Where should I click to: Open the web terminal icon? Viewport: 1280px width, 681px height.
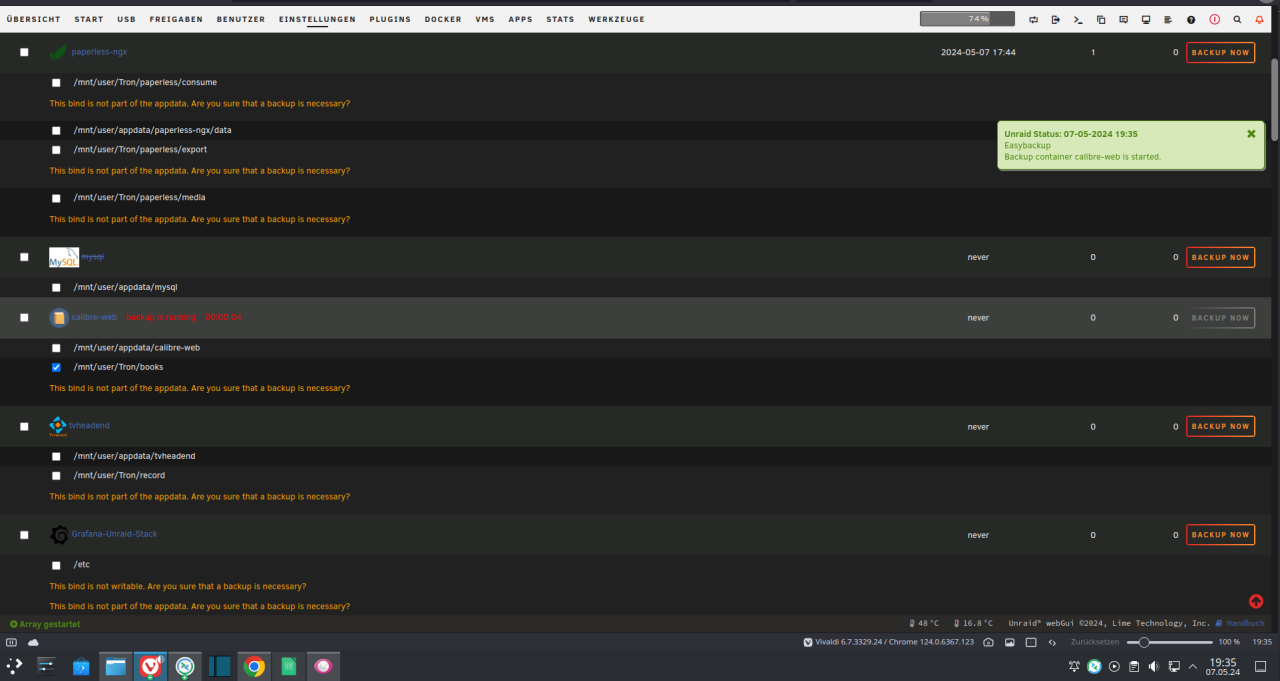coord(1078,19)
